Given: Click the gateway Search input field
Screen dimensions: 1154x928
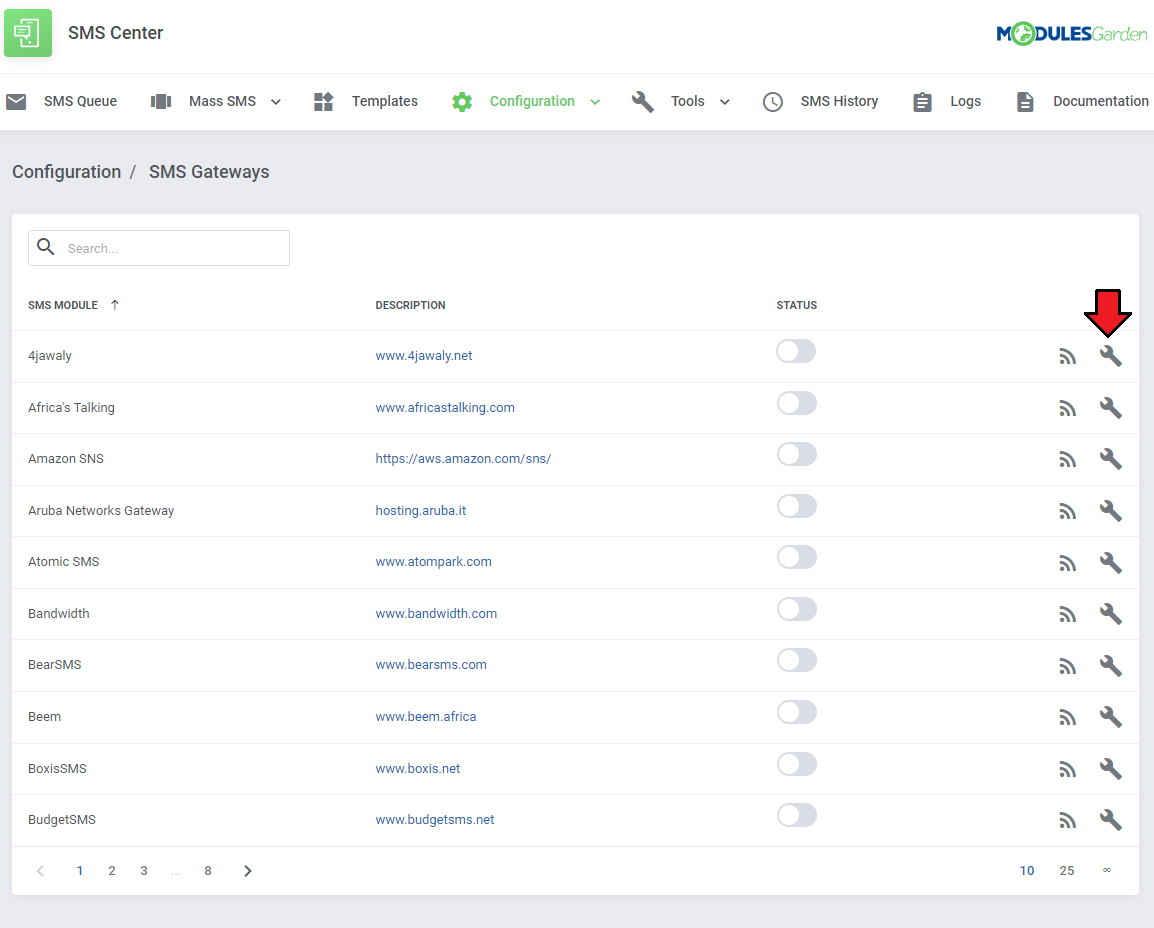Looking at the screenshot, I should pyautogui.click(x=159, y=248).
